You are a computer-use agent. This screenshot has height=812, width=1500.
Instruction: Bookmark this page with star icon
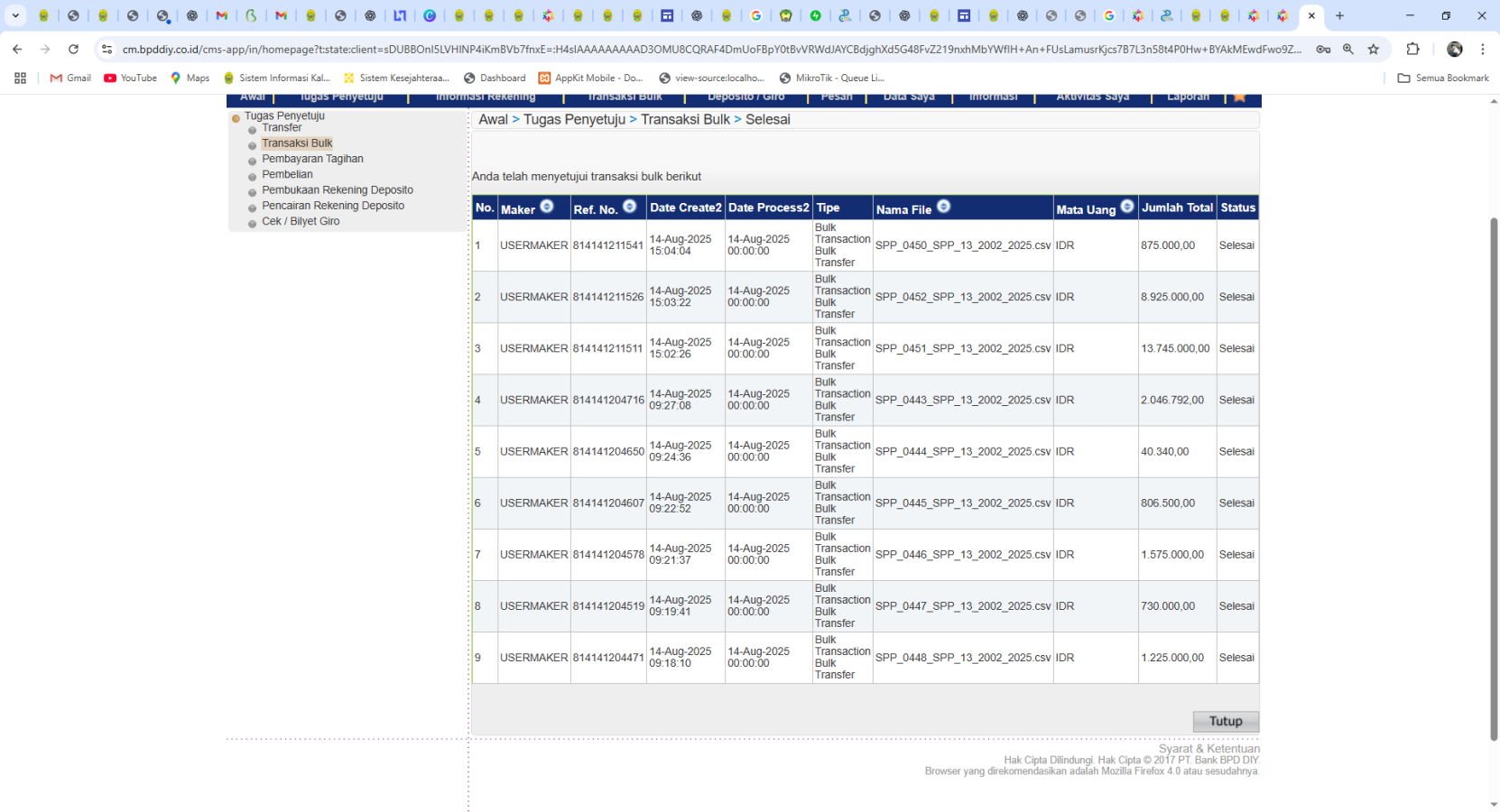point(1374,49)
